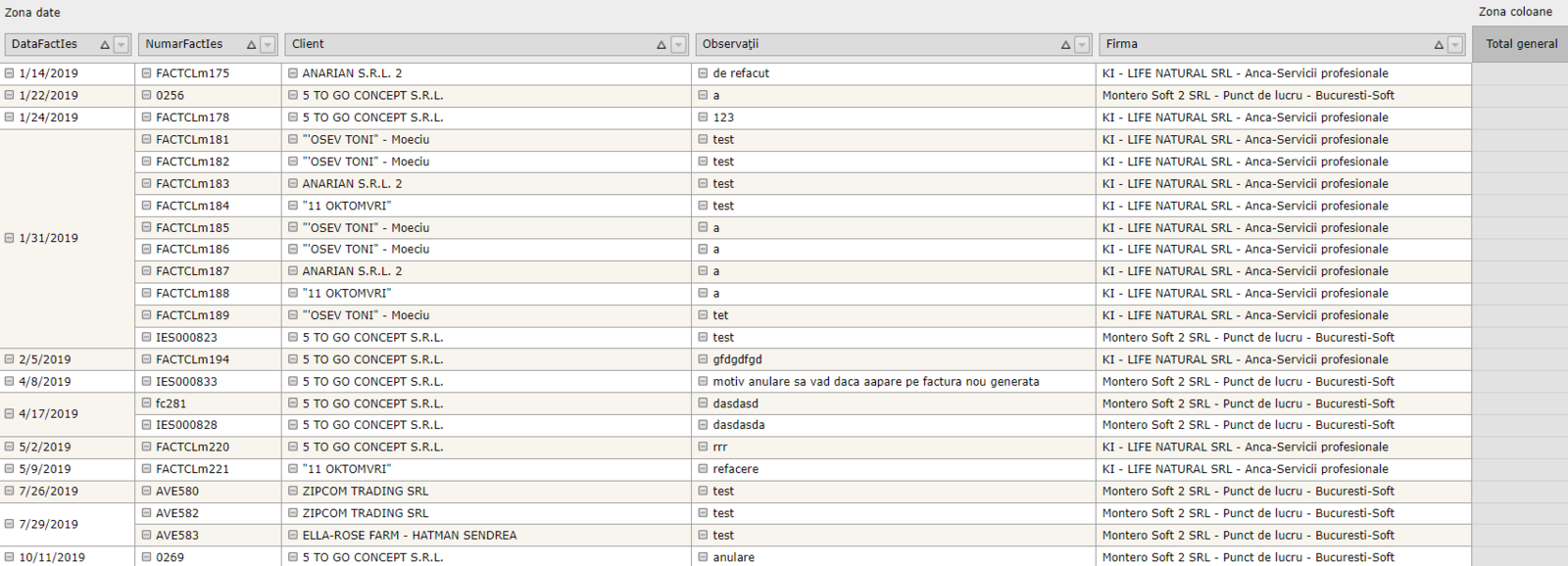Collapse the 1/31/2019 date group
Image resolution: width=1568 pixels, height=566 pixels.
pos(10,238)
